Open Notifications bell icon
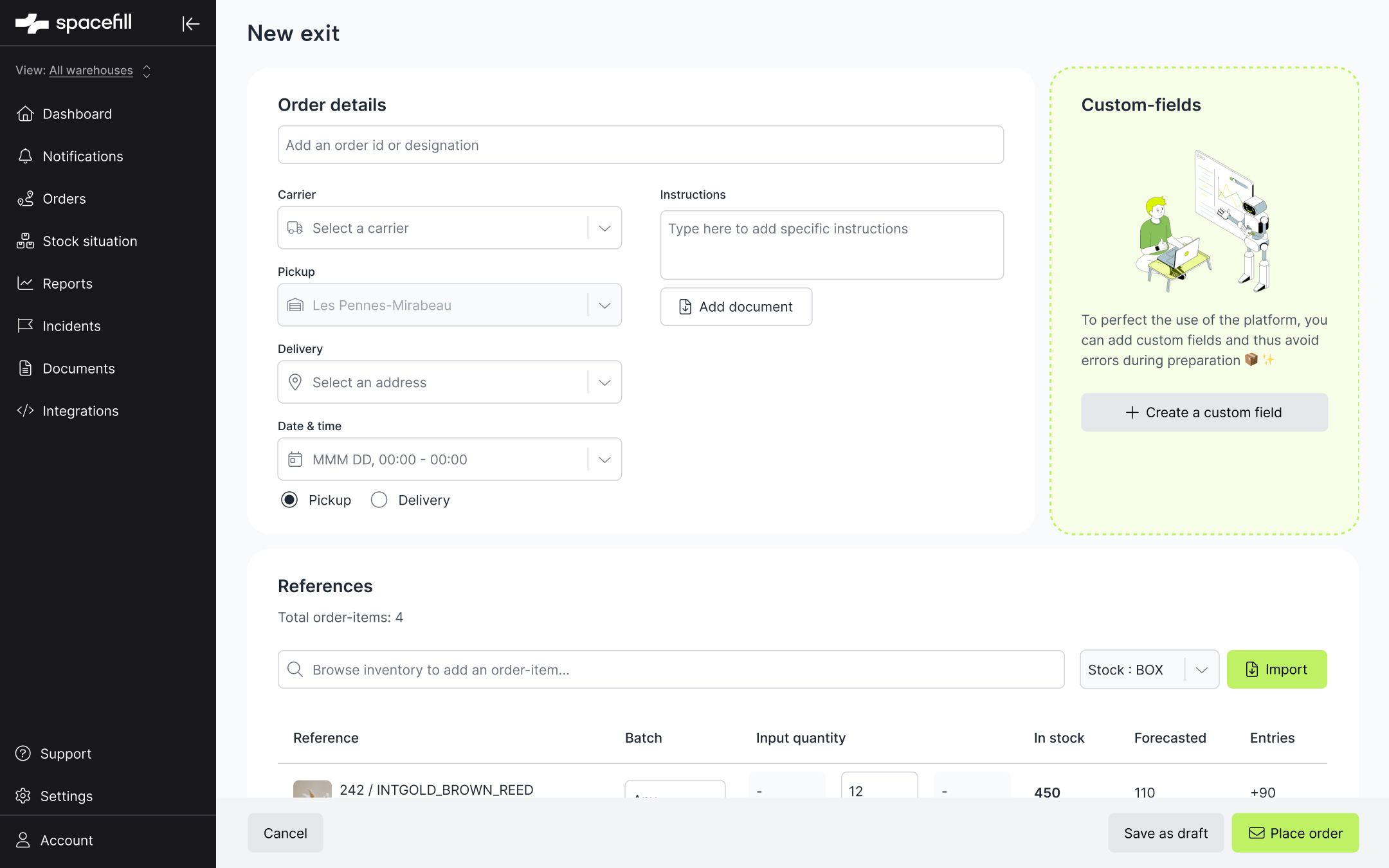 [25, 156]
